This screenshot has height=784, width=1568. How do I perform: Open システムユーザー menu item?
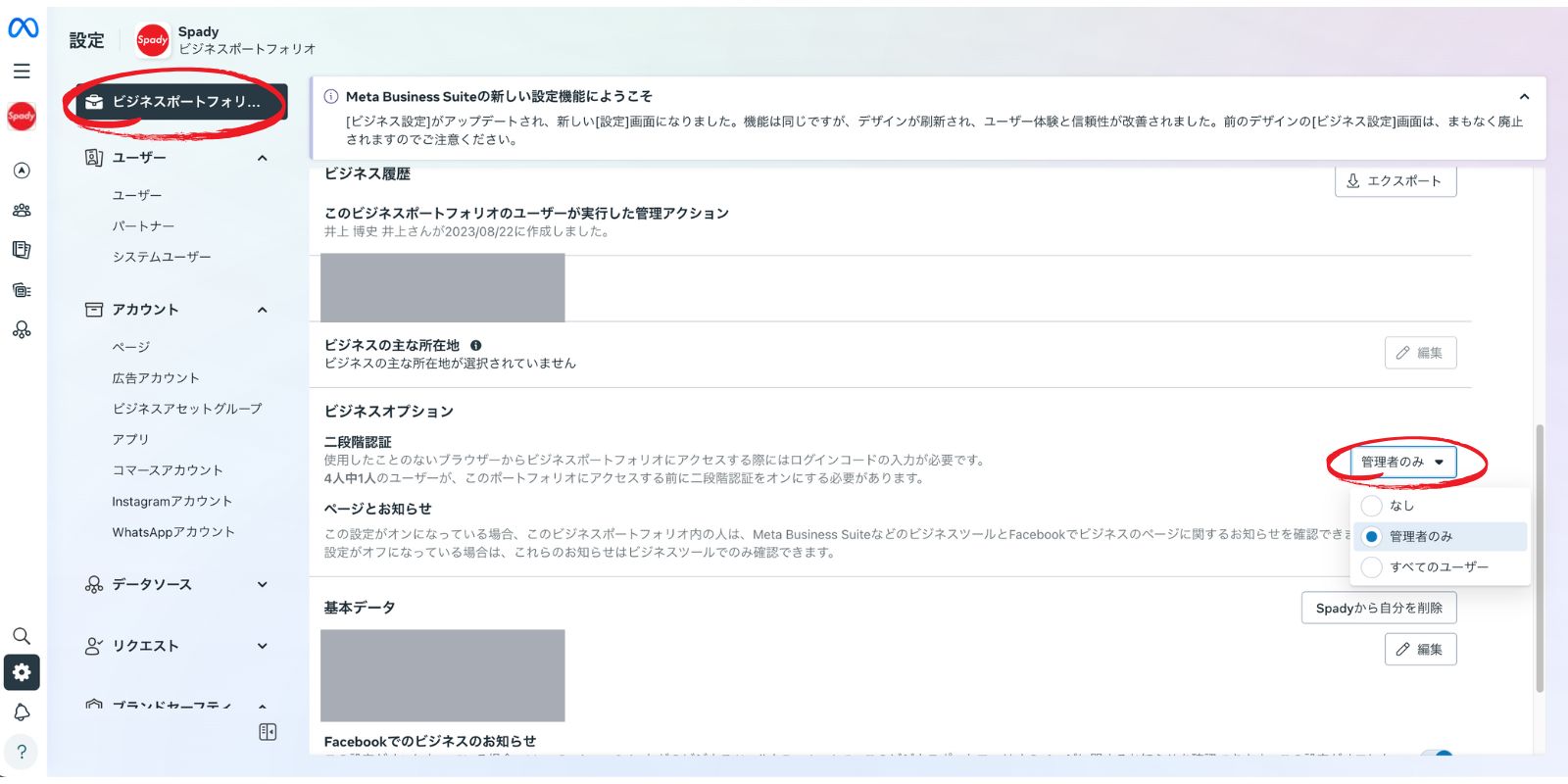(162, 257)
